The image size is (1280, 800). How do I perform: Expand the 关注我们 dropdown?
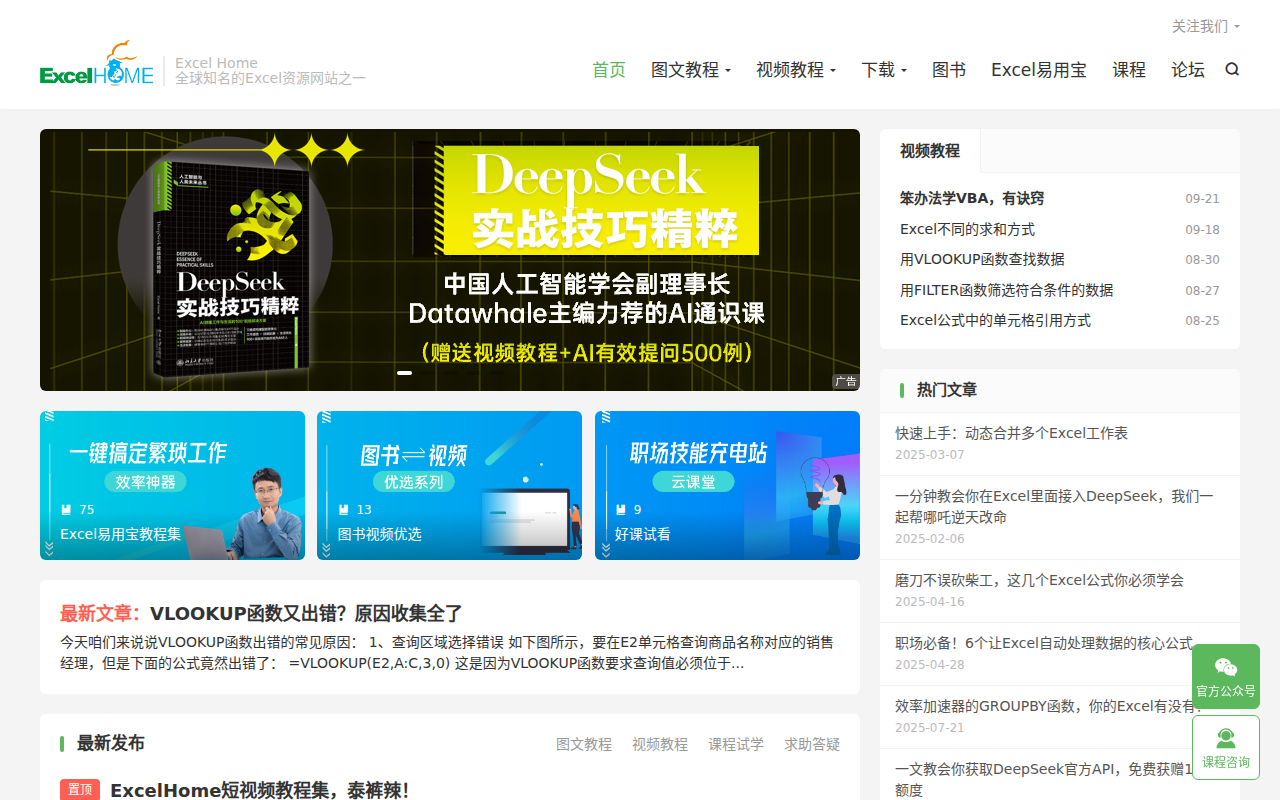(x=1205, y=26)
